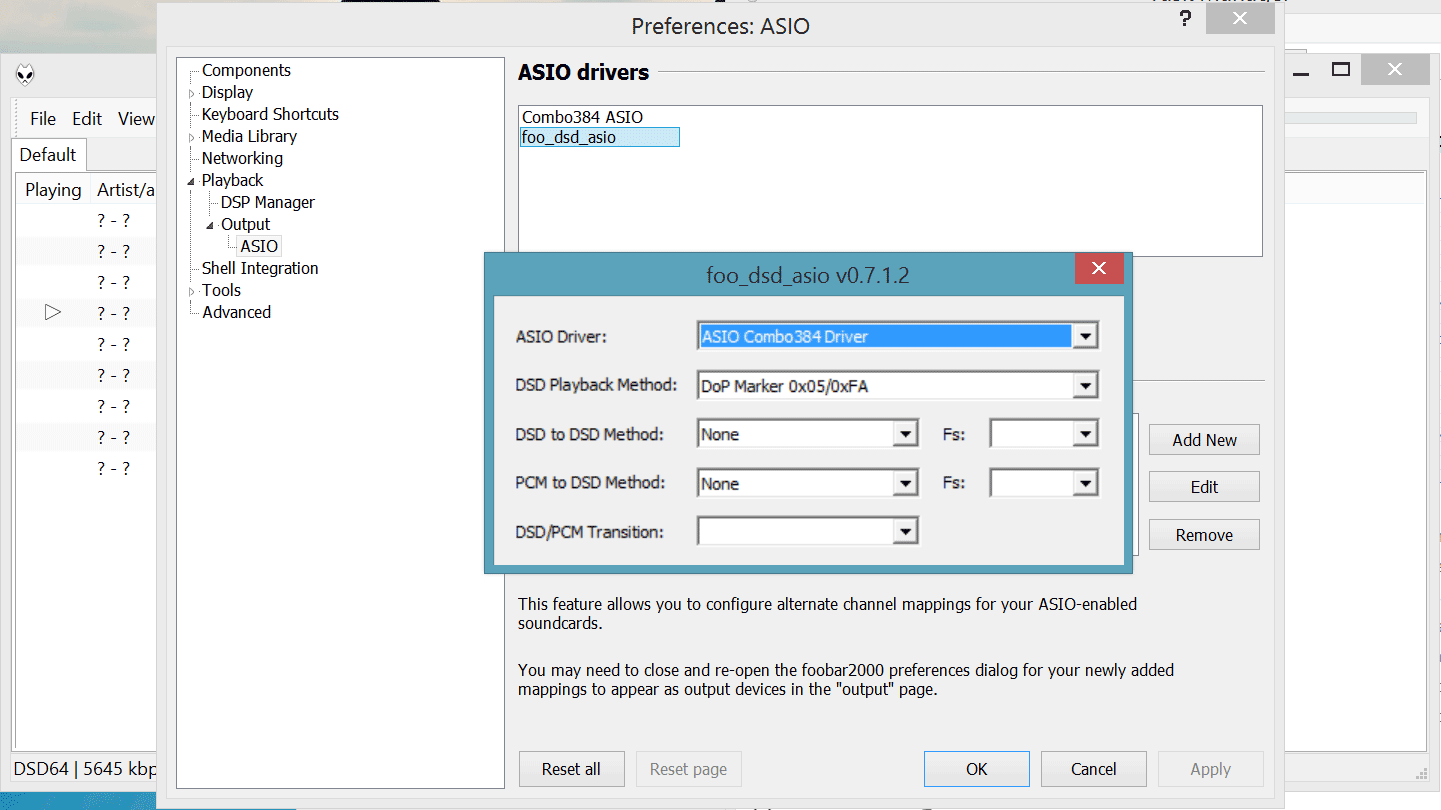The height and width of the screenshot is (810, 1441).
Task: Open the File menu in foobar2000
Action: click(x=43, y=119)
